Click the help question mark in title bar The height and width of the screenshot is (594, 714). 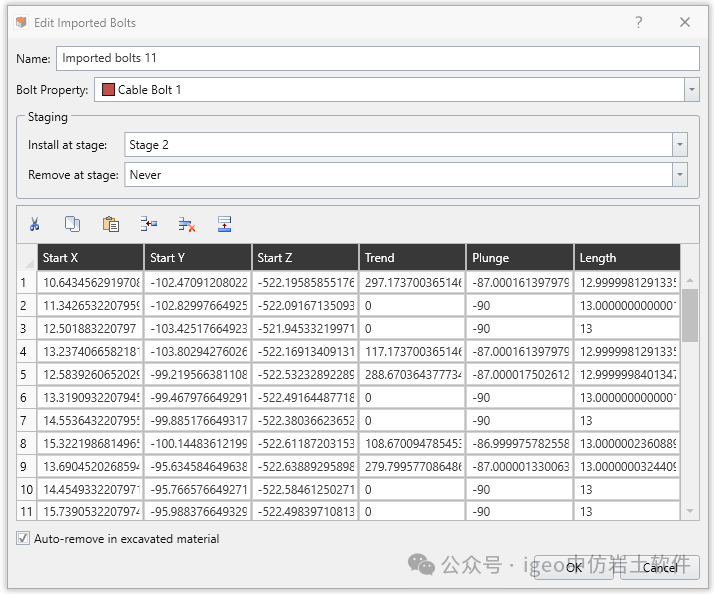639,22
